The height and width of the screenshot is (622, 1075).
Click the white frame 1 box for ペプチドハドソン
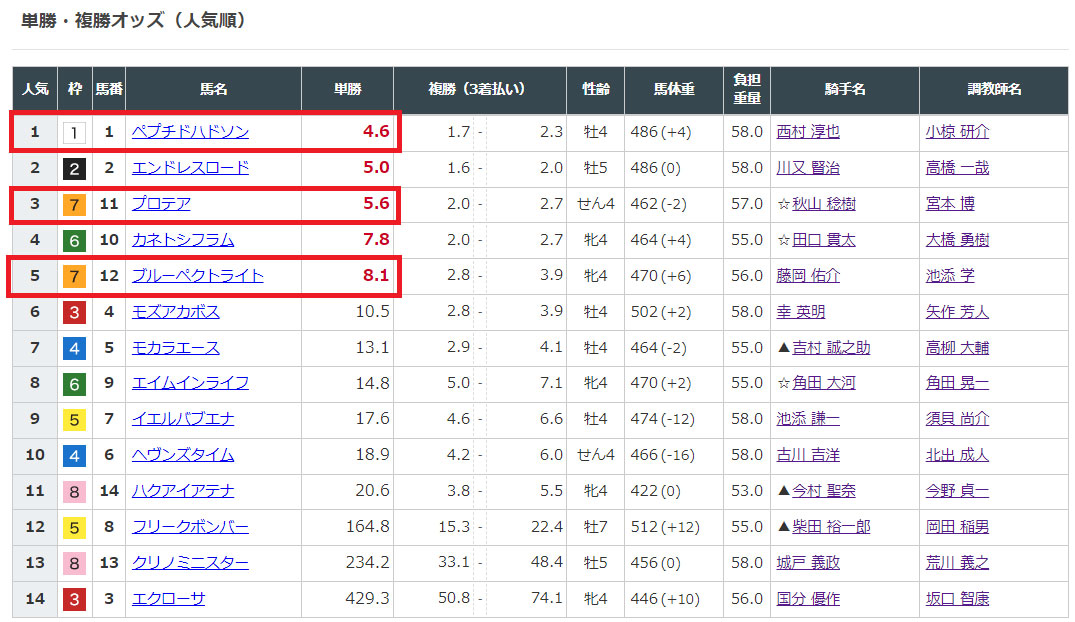tap(74, 132)
